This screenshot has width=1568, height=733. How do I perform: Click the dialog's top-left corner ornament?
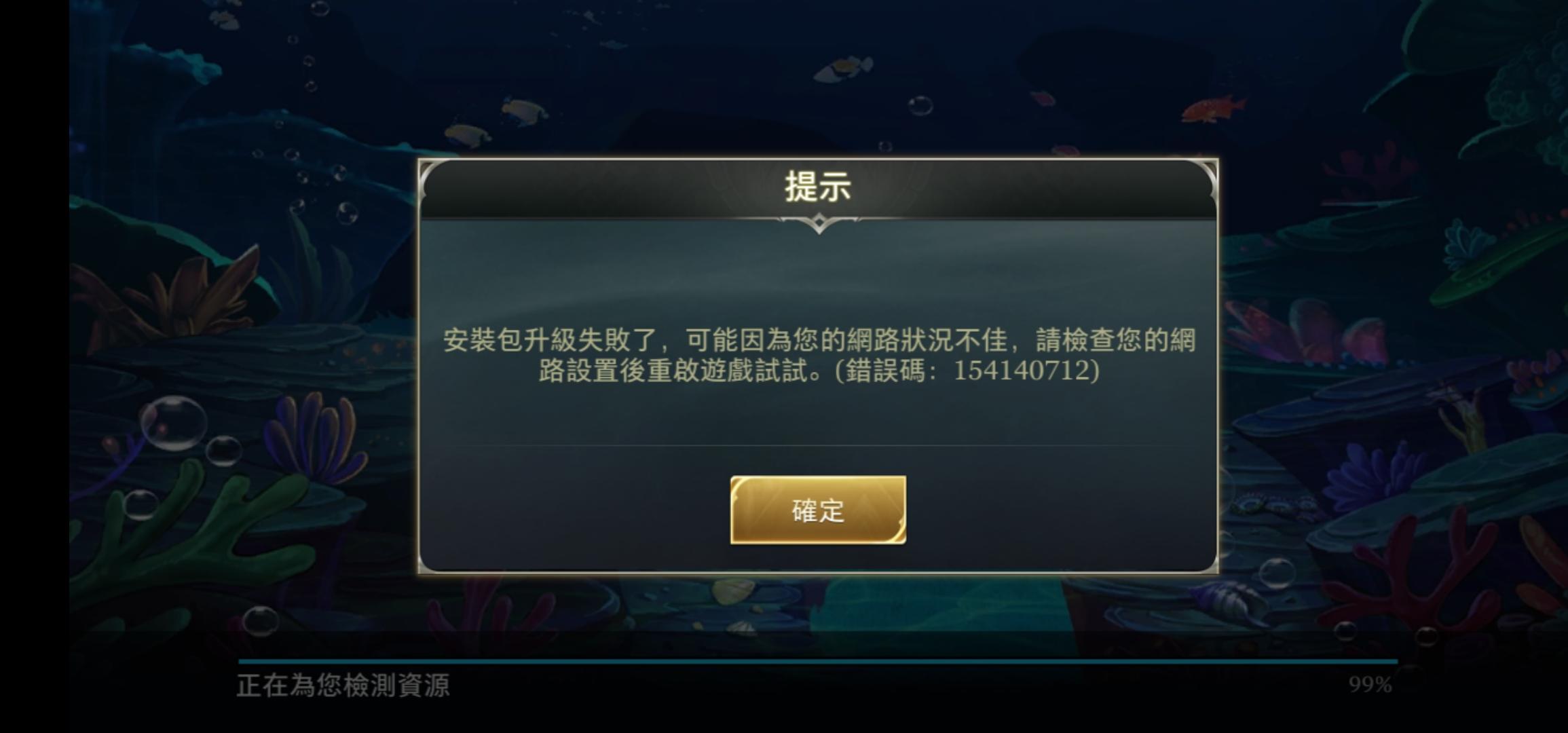(x=434, y=178)
